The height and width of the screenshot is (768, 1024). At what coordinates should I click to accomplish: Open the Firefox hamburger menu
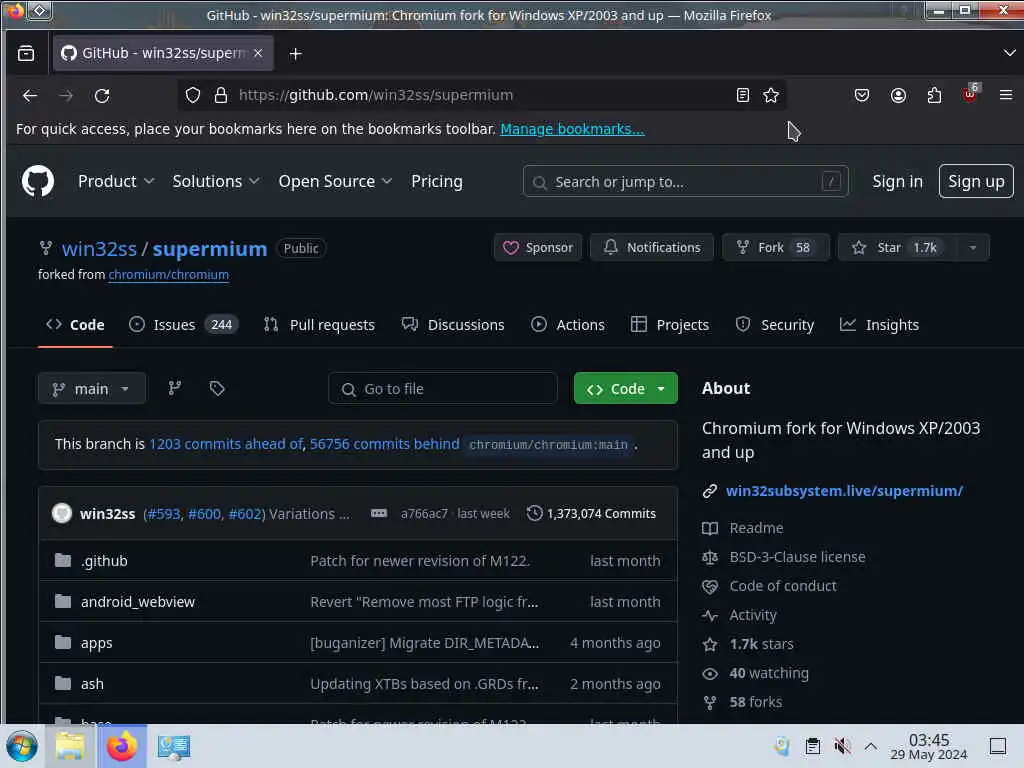pos(1006,95)
